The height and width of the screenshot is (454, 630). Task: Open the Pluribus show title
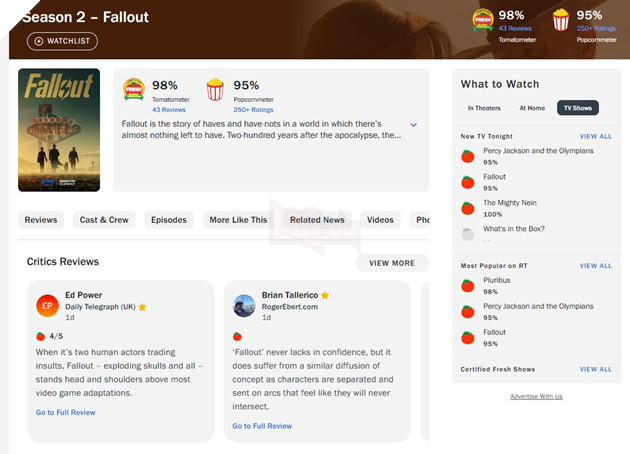[x=497, y=280]
